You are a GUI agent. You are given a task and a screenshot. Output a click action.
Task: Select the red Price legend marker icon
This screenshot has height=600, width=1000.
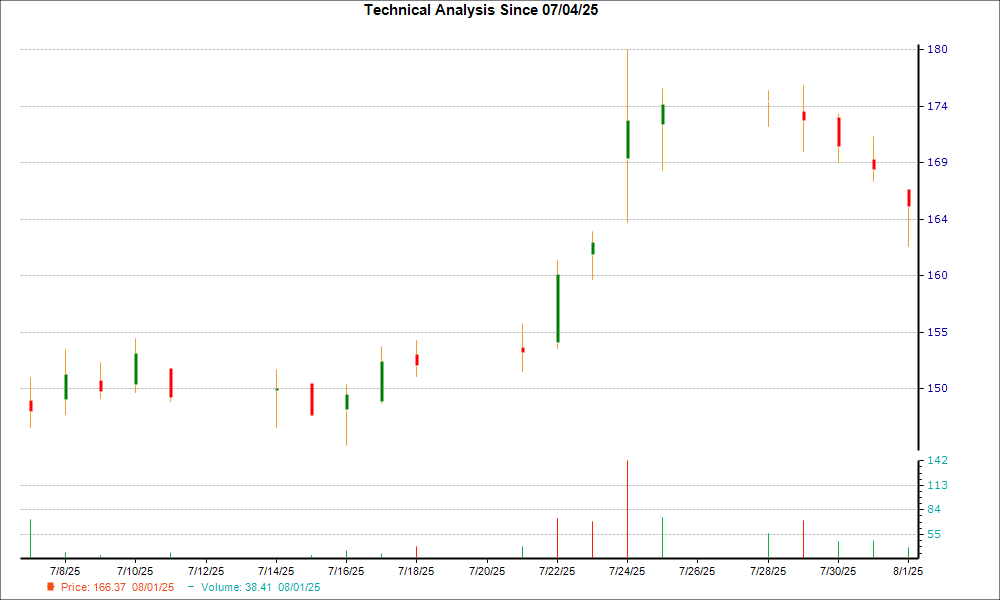50,587
